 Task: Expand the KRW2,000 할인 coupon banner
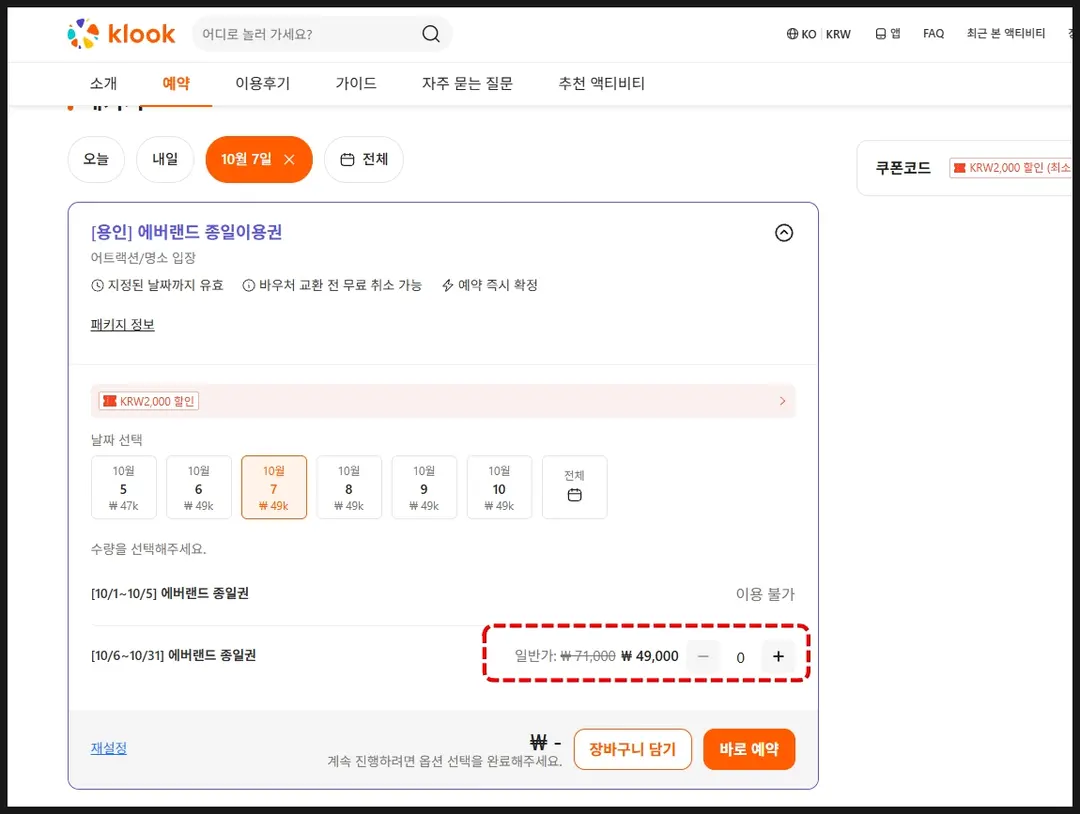[x=443, y=401]
